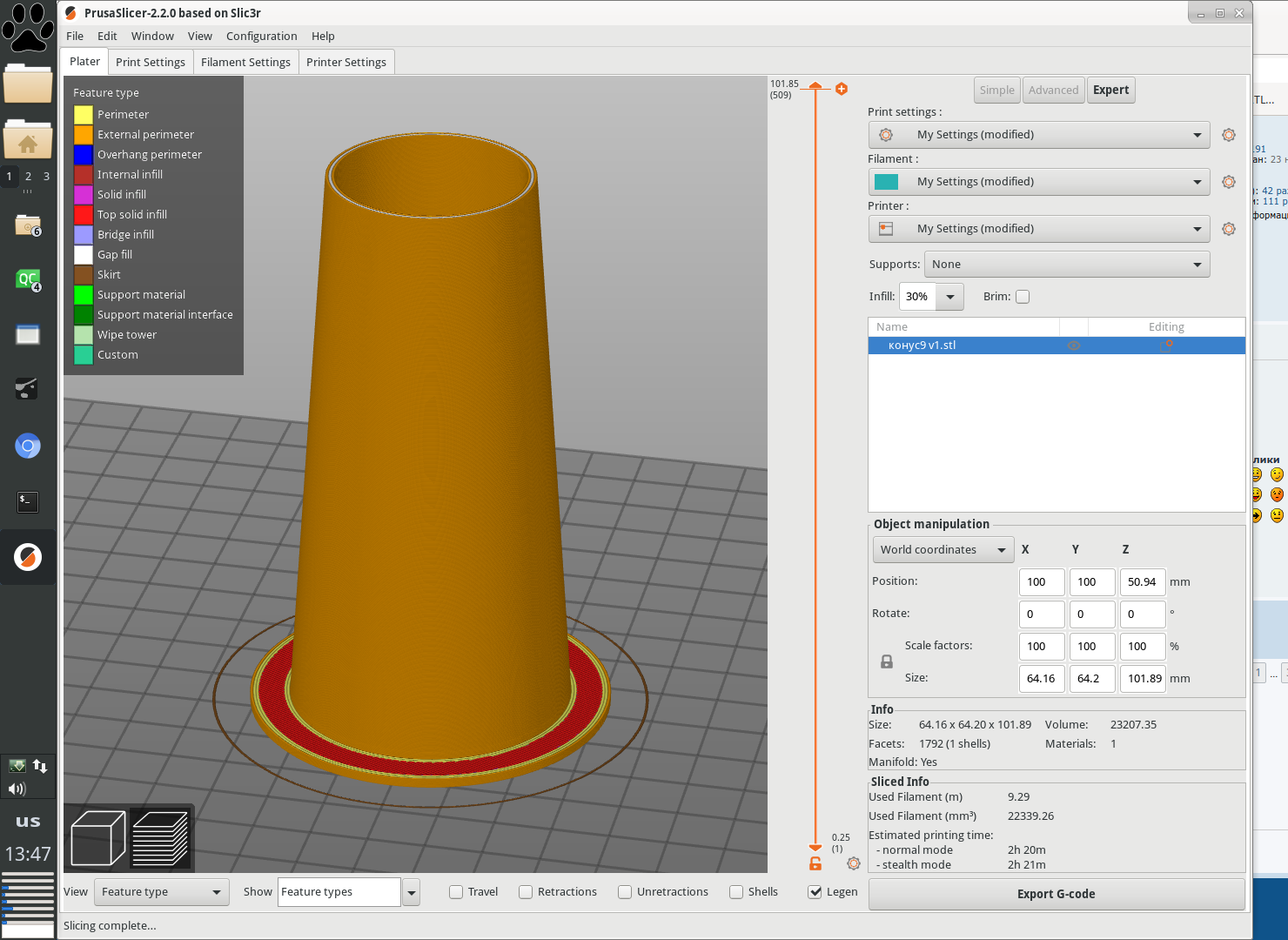Check the Brim checkbox
Image resolution: width=1288 pixels, height=940 pixels.
1023,297
